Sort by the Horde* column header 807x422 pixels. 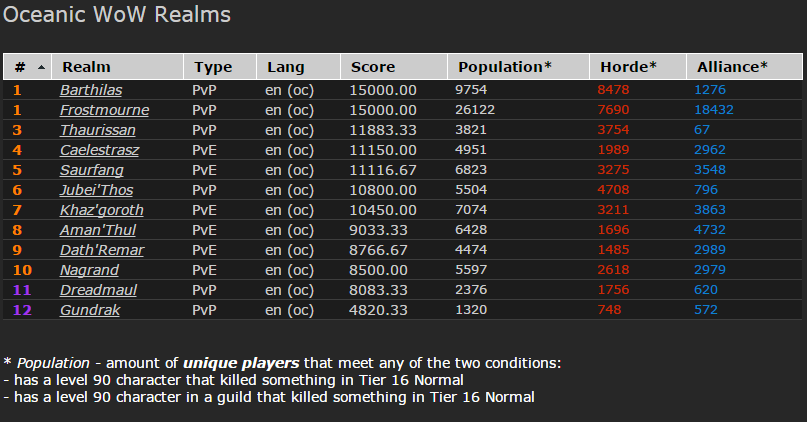click(638, 67)
